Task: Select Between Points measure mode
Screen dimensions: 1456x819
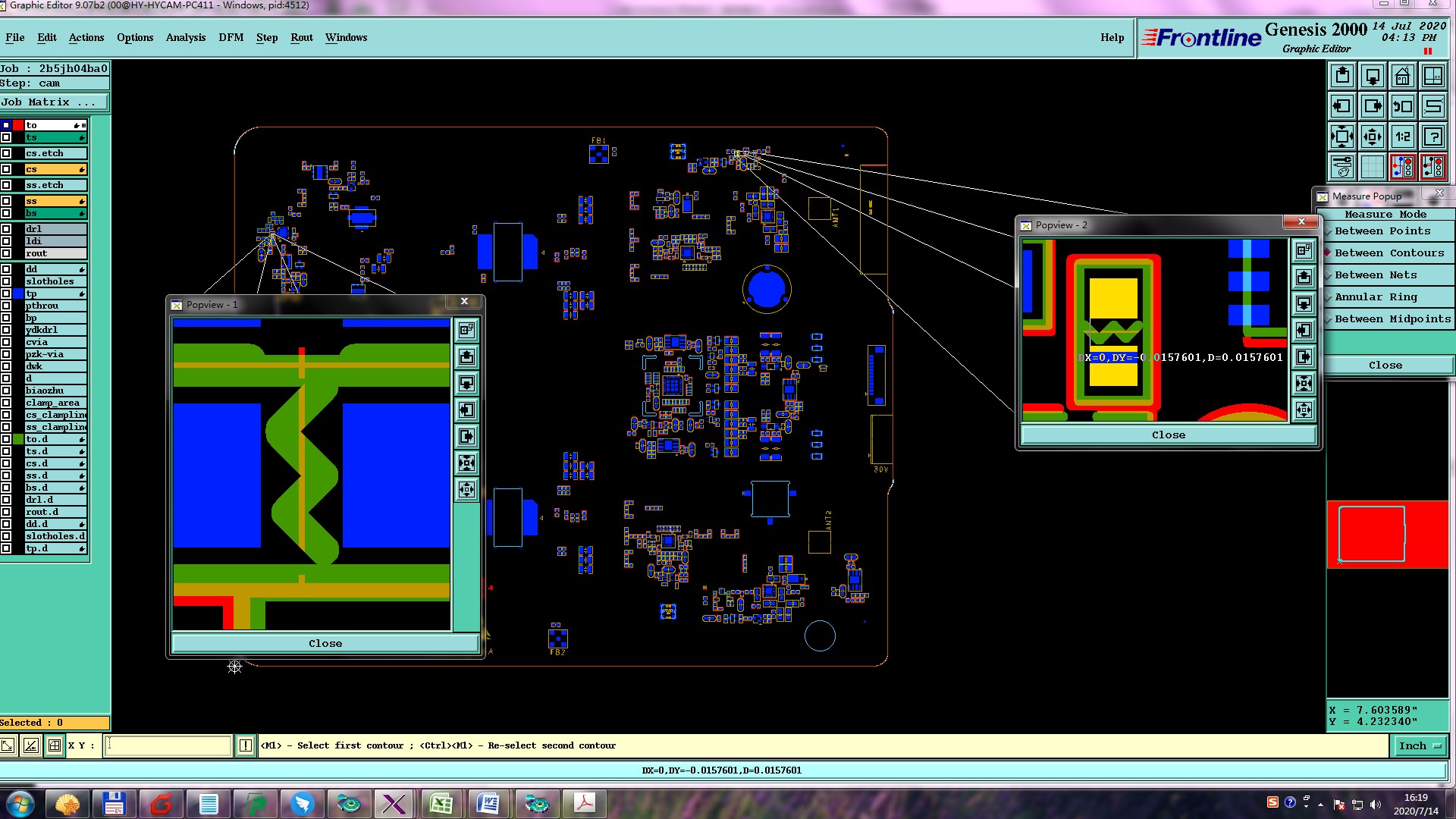Action: [x=1382, y=231]
